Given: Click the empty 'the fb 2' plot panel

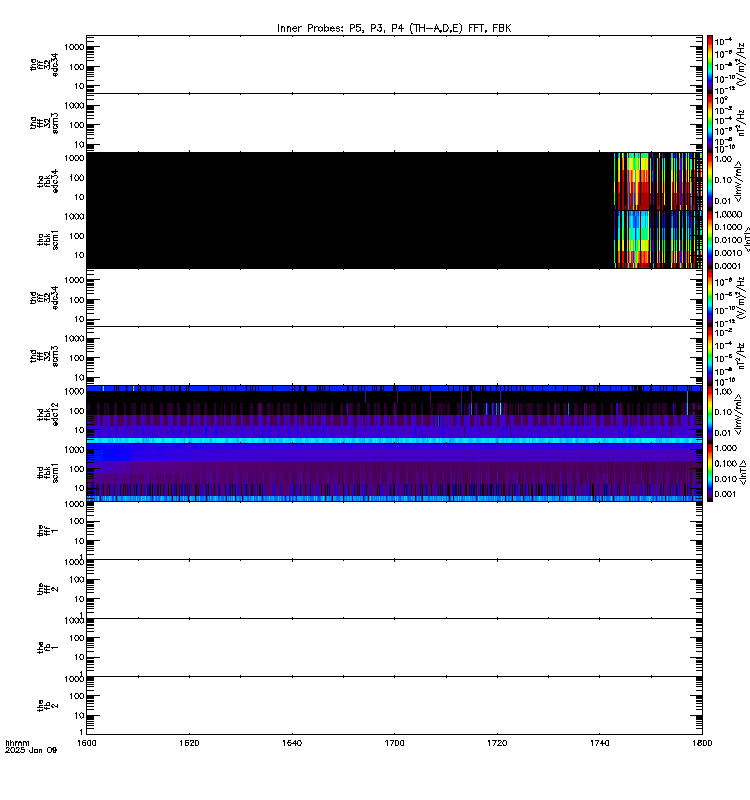Looking at the screenshot, I should click(394, 706).
